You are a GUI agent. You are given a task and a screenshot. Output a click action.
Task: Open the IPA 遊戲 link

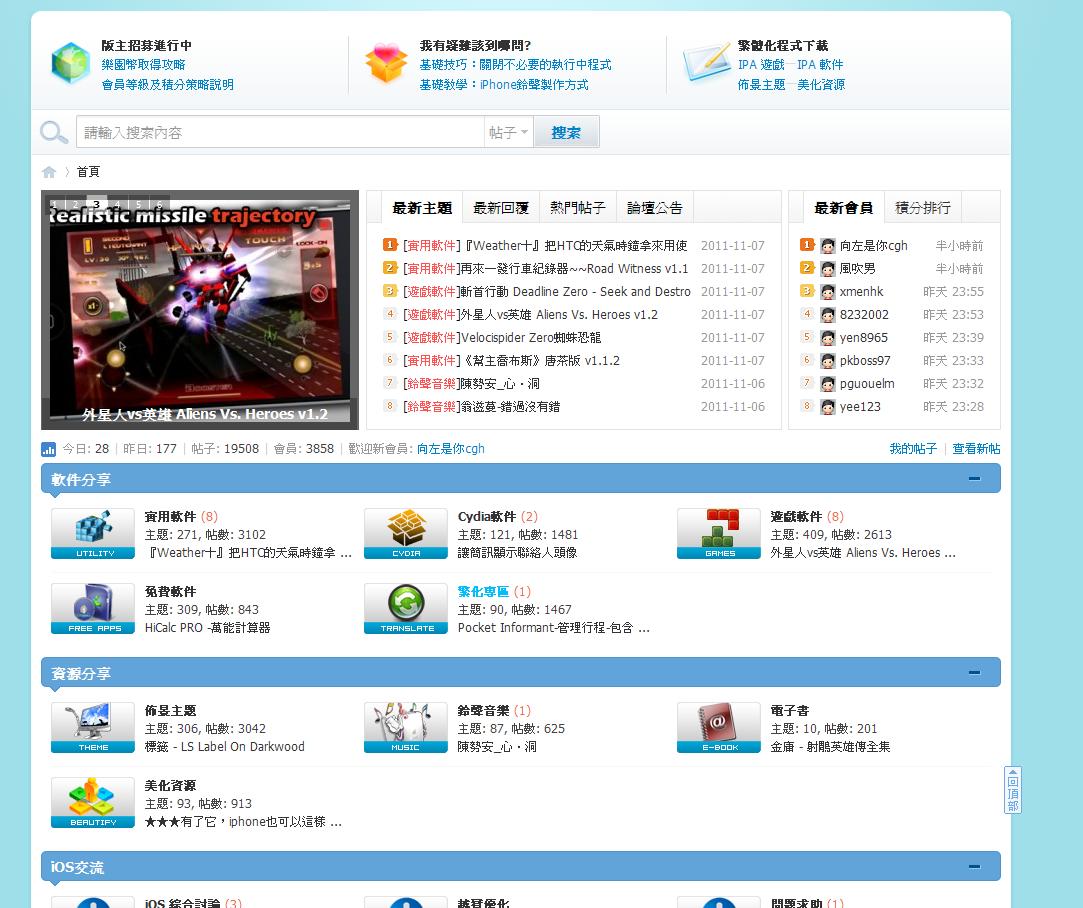761,65
